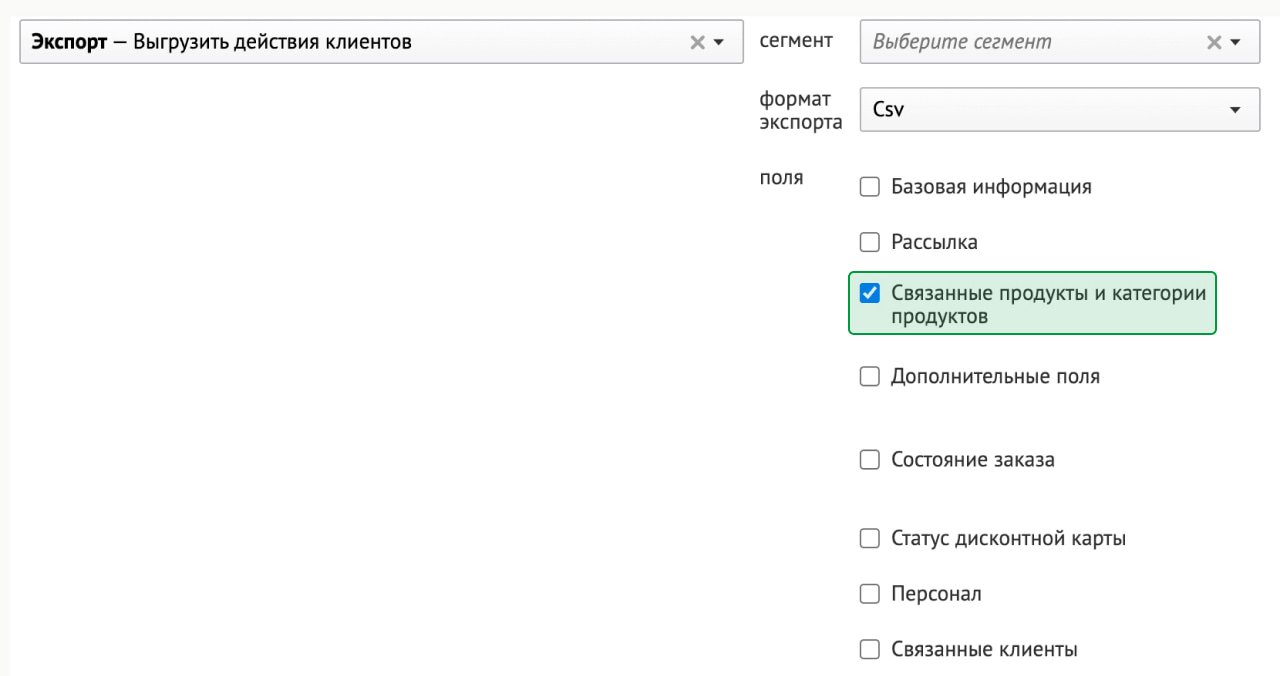Uncheck Связанные продукты и категории продуктов
The height and width of the screenshot is (676, 1280).
tap(870, 293)
